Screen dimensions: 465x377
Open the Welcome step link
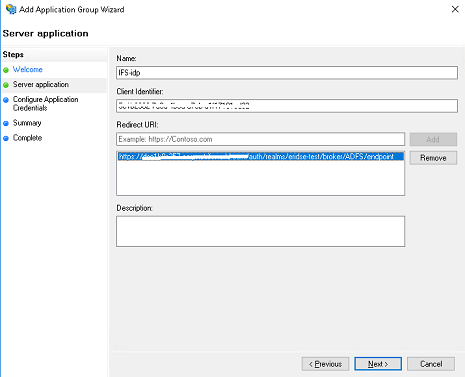click(28, 69)
